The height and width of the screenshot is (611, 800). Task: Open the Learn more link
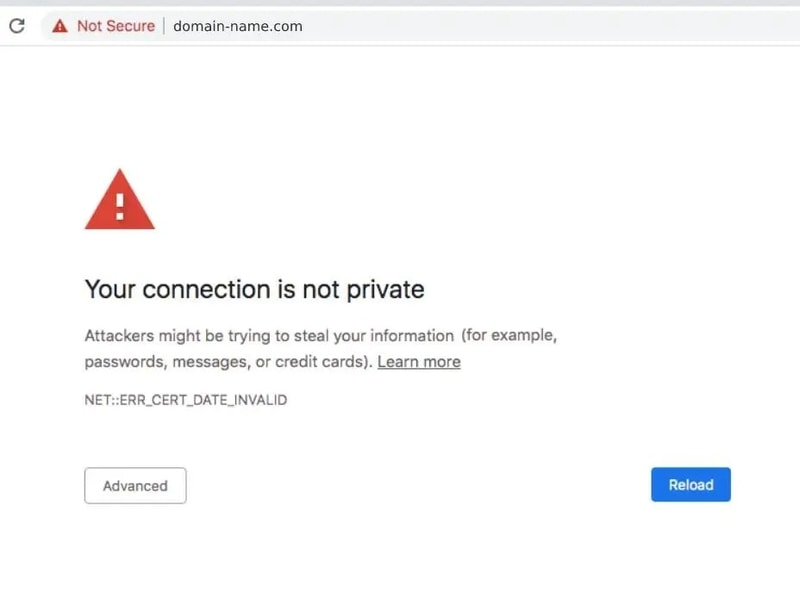coord(419,362)
